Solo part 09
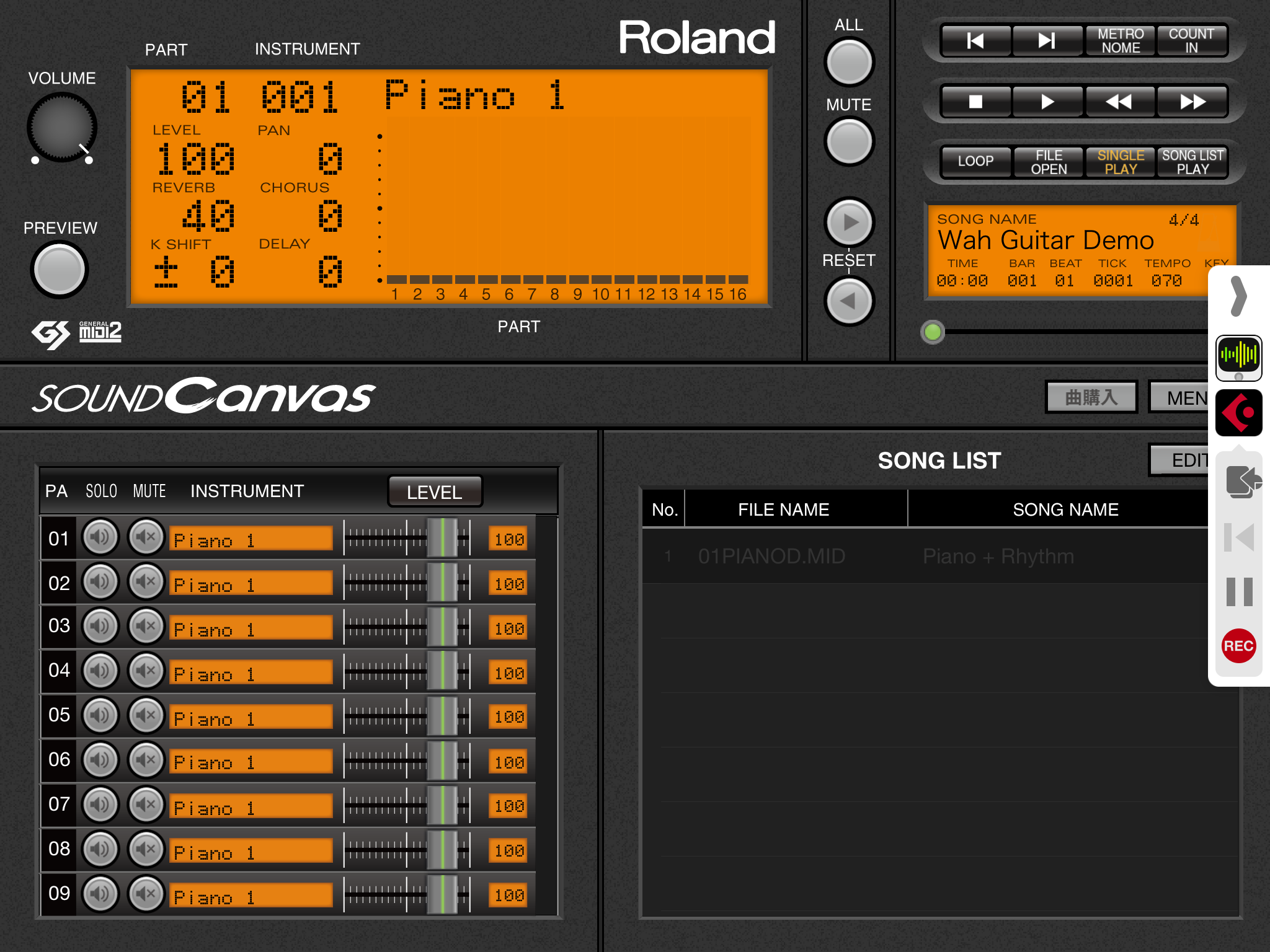 [x=100, y=894]
